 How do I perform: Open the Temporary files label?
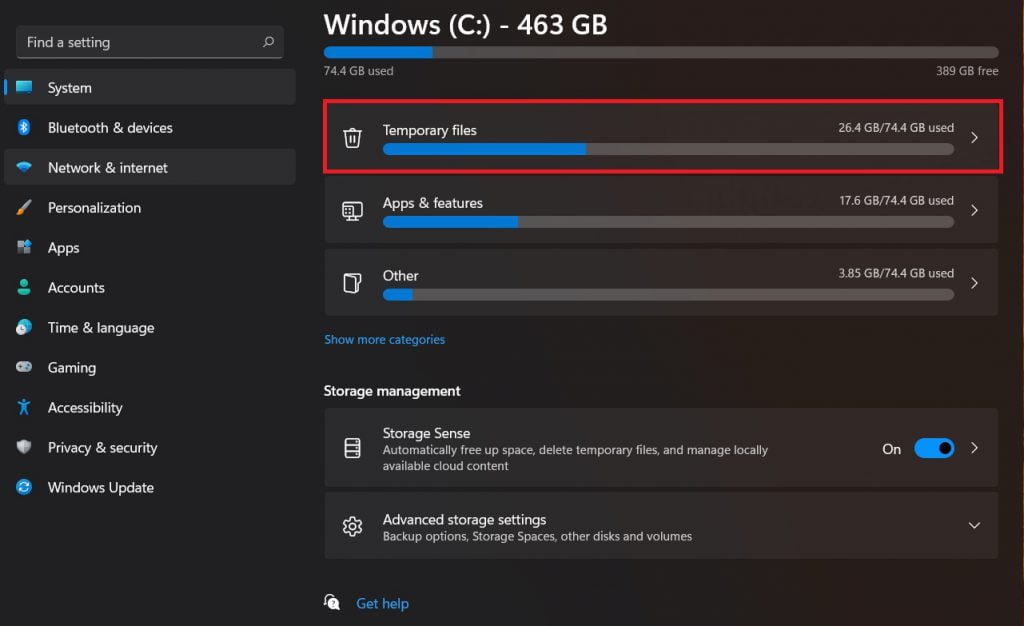pos(429,130)
